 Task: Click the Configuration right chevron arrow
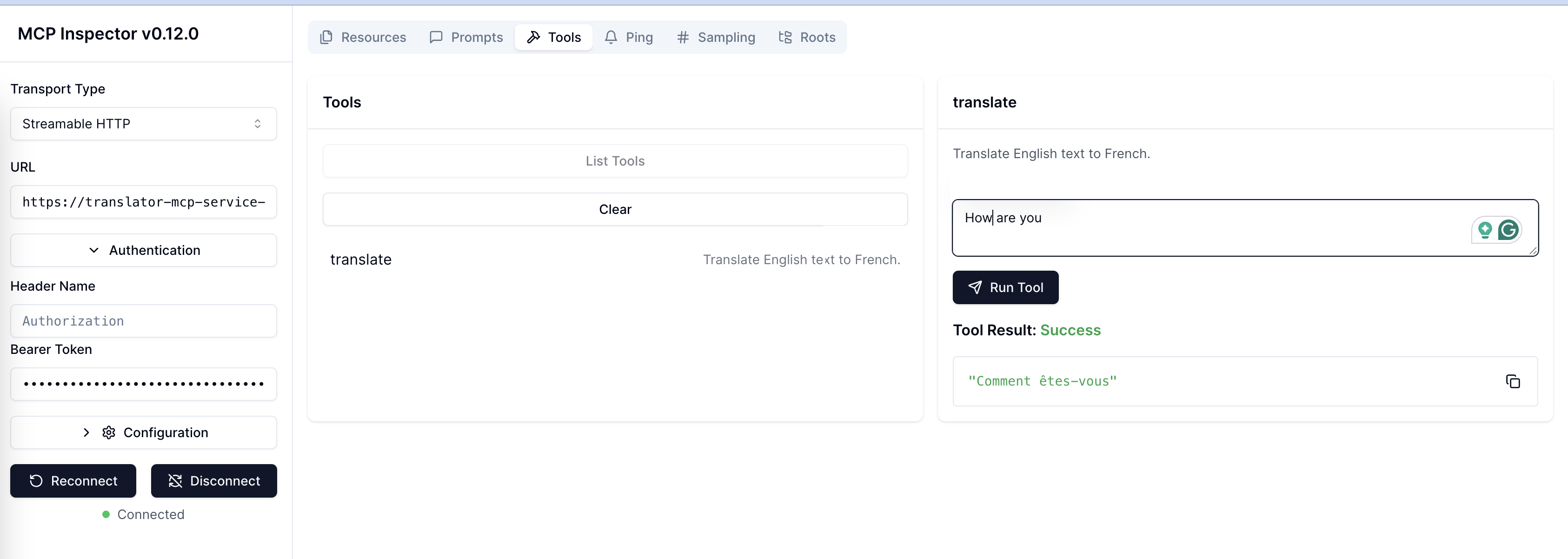pos(86,433)
